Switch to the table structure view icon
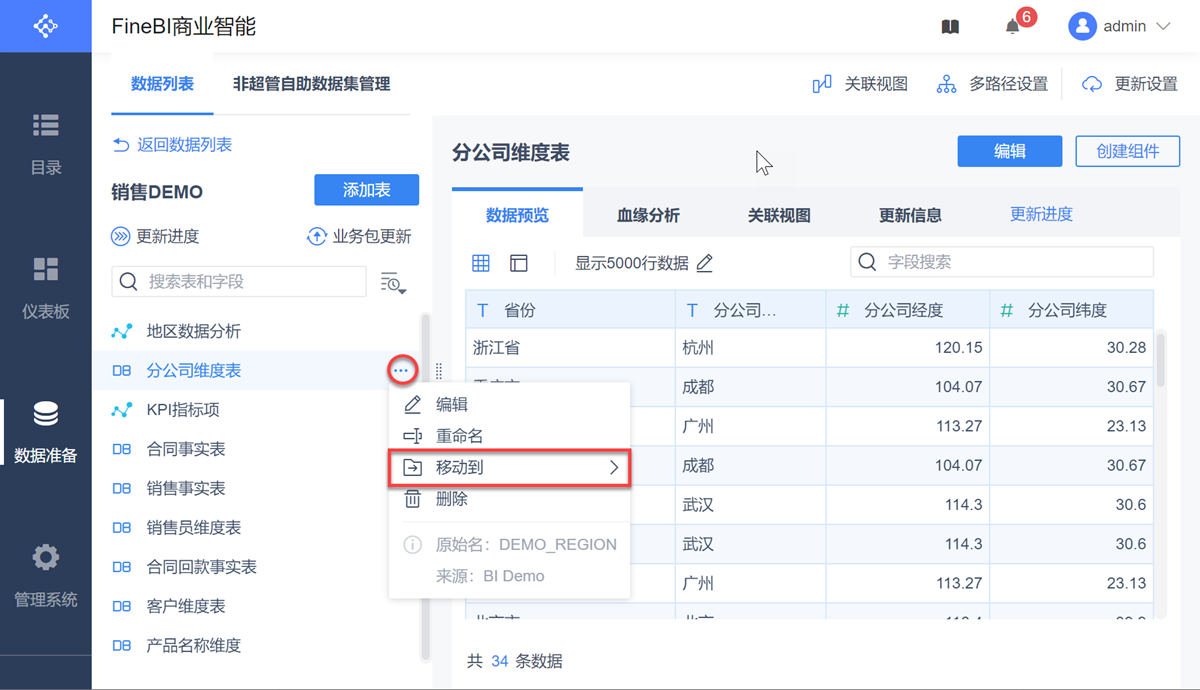The width and height of the screenshot is (1200, 690). (x=518, y=263)
